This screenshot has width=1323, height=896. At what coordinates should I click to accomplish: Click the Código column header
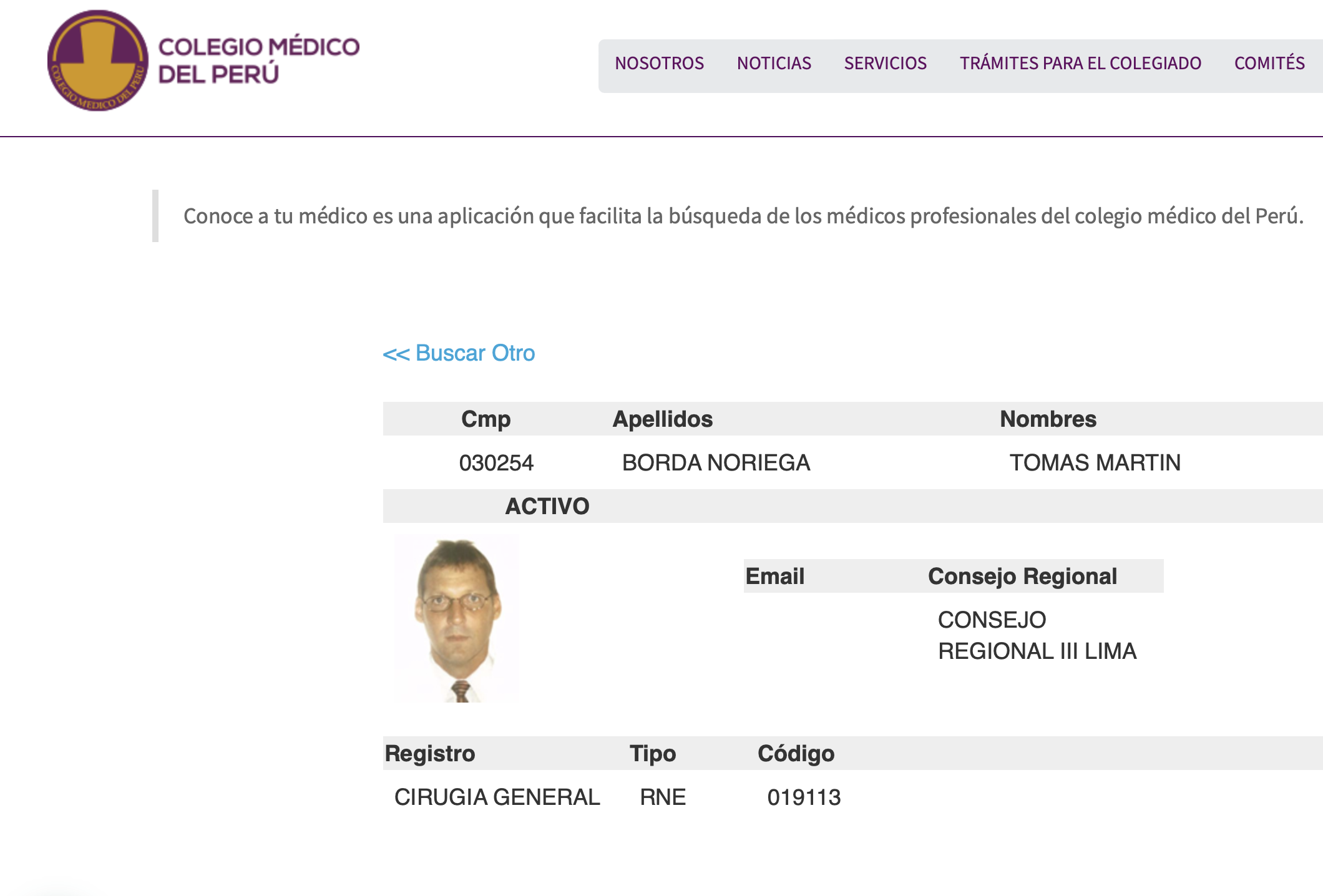(796, 754)
